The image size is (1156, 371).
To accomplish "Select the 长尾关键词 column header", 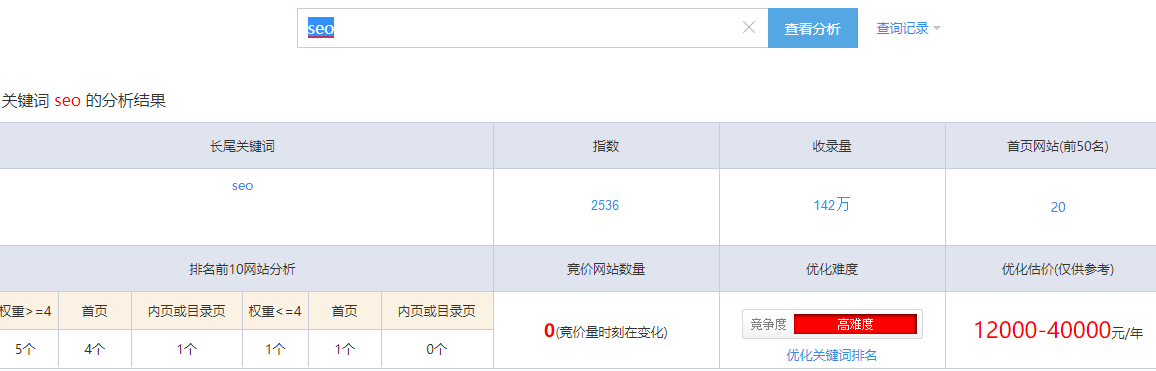I will (x=243, y=146).
